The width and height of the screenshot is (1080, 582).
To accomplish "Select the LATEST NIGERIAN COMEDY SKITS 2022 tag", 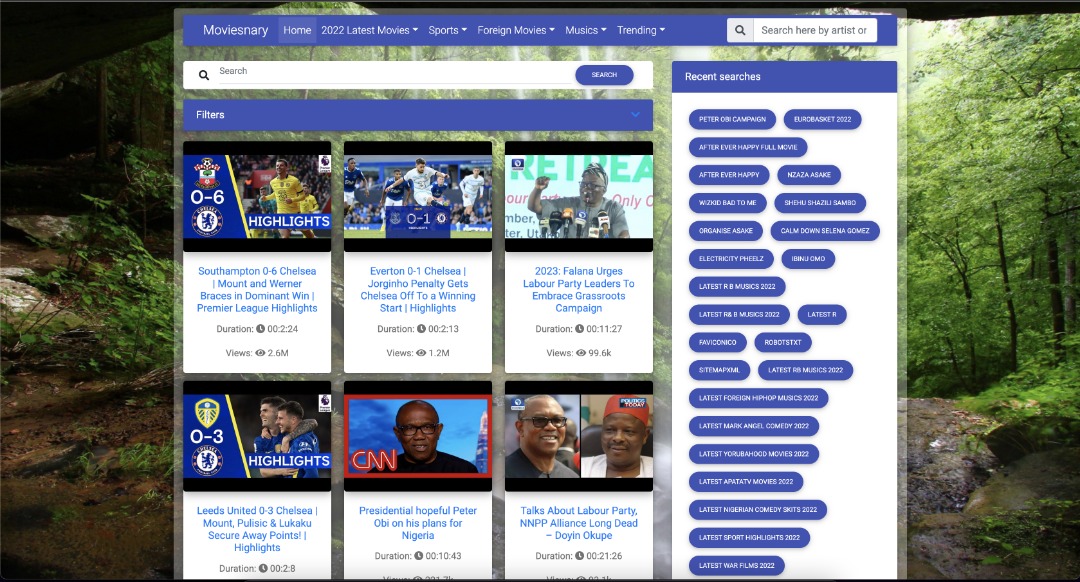I will tap(758, 510).
